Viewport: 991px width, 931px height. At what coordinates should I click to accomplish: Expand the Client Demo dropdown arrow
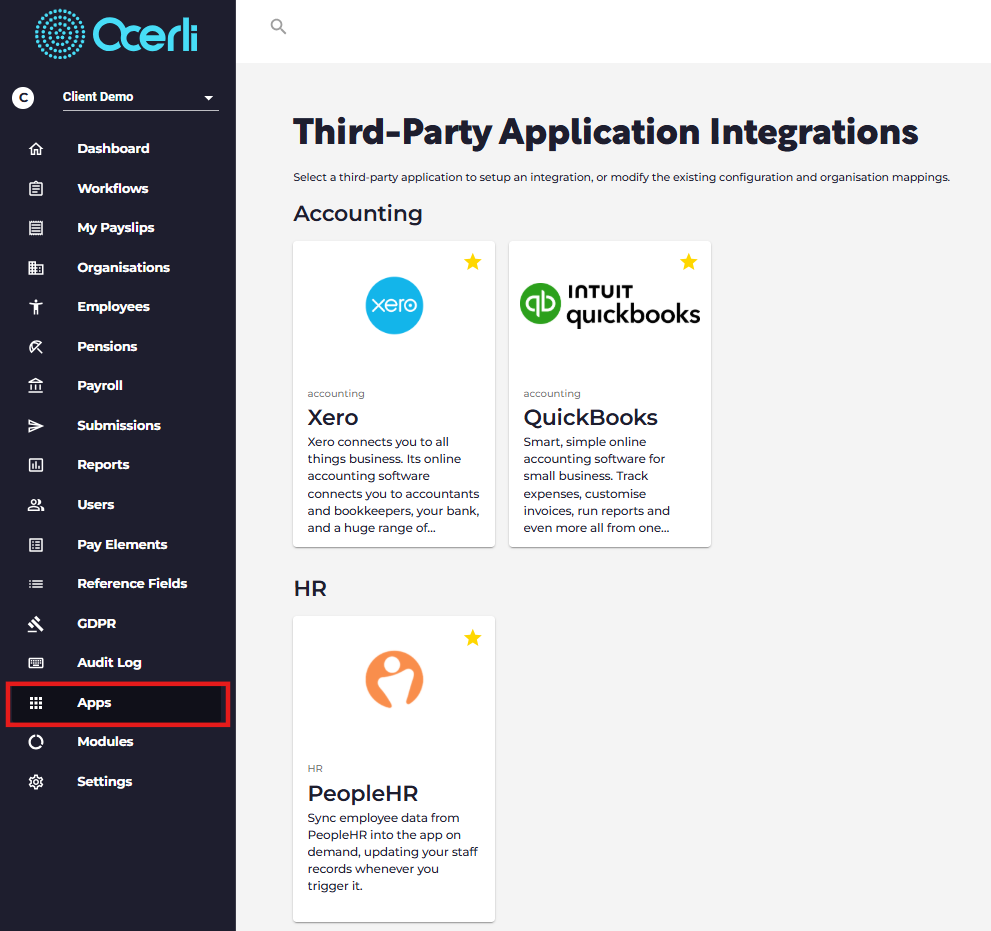209,98
